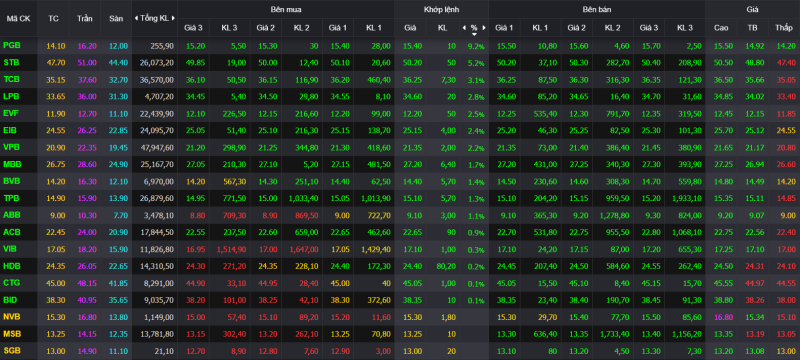Click HDB average price 24.31

click(755, 266)
